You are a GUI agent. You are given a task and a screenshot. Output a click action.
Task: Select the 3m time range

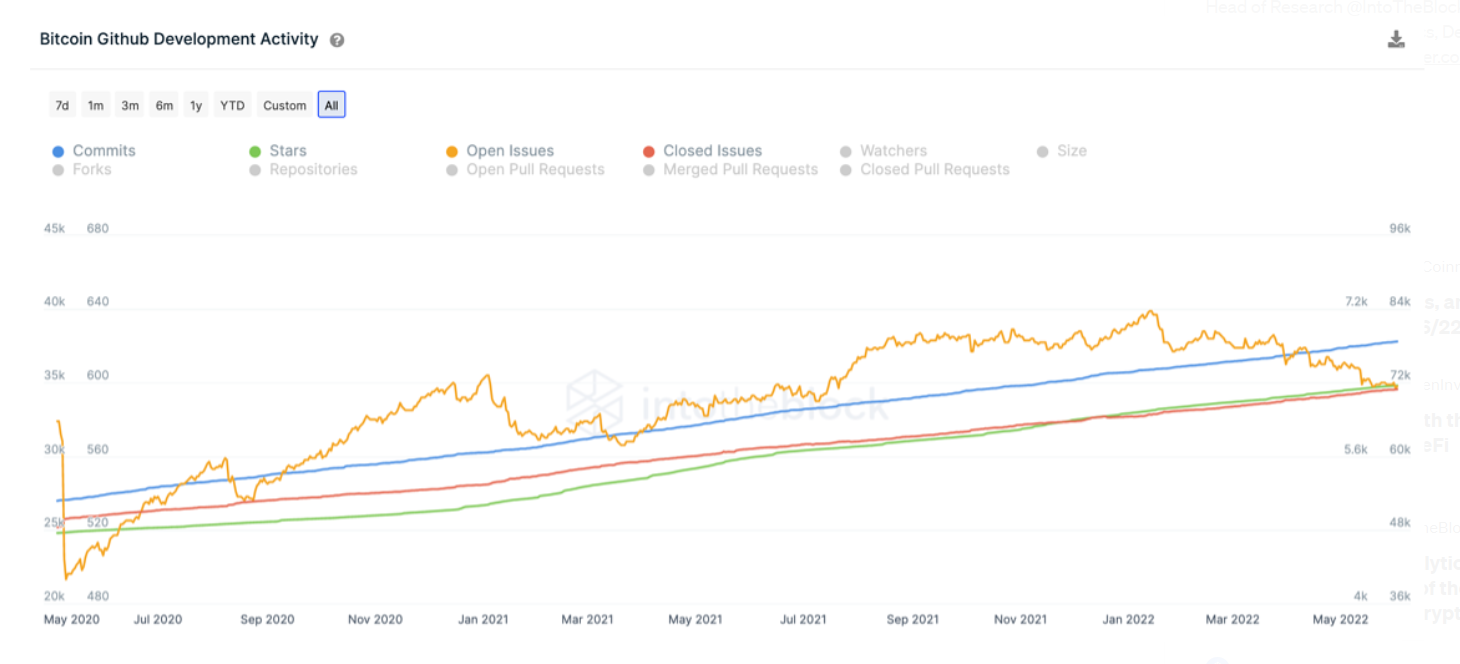point(130,105)
